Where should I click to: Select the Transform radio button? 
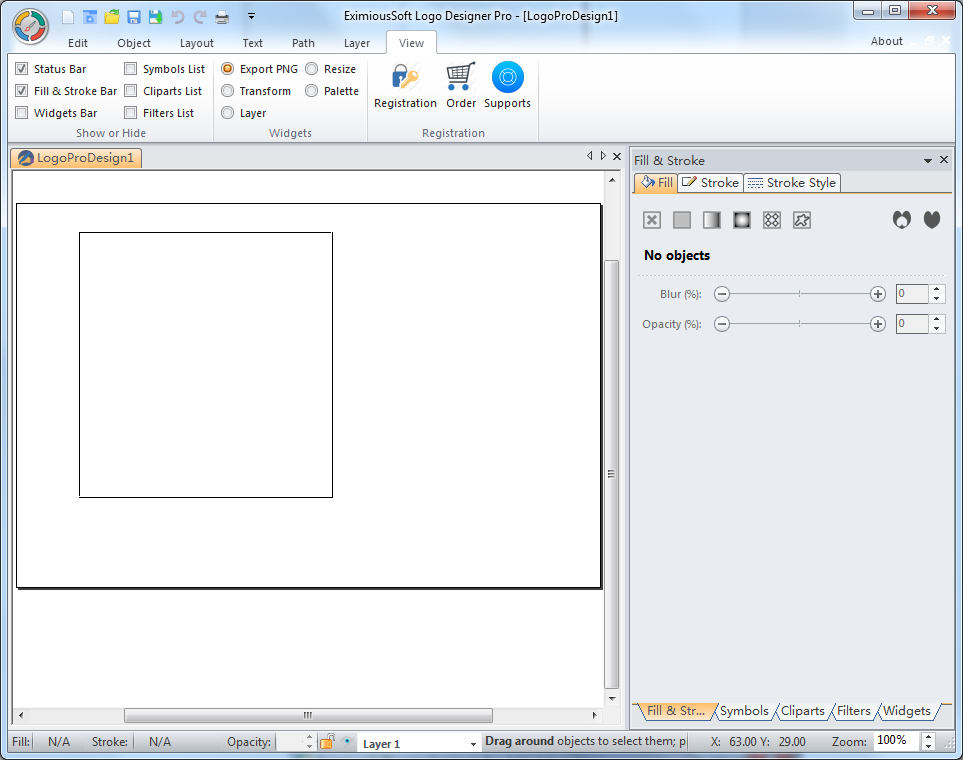[227, 91]
